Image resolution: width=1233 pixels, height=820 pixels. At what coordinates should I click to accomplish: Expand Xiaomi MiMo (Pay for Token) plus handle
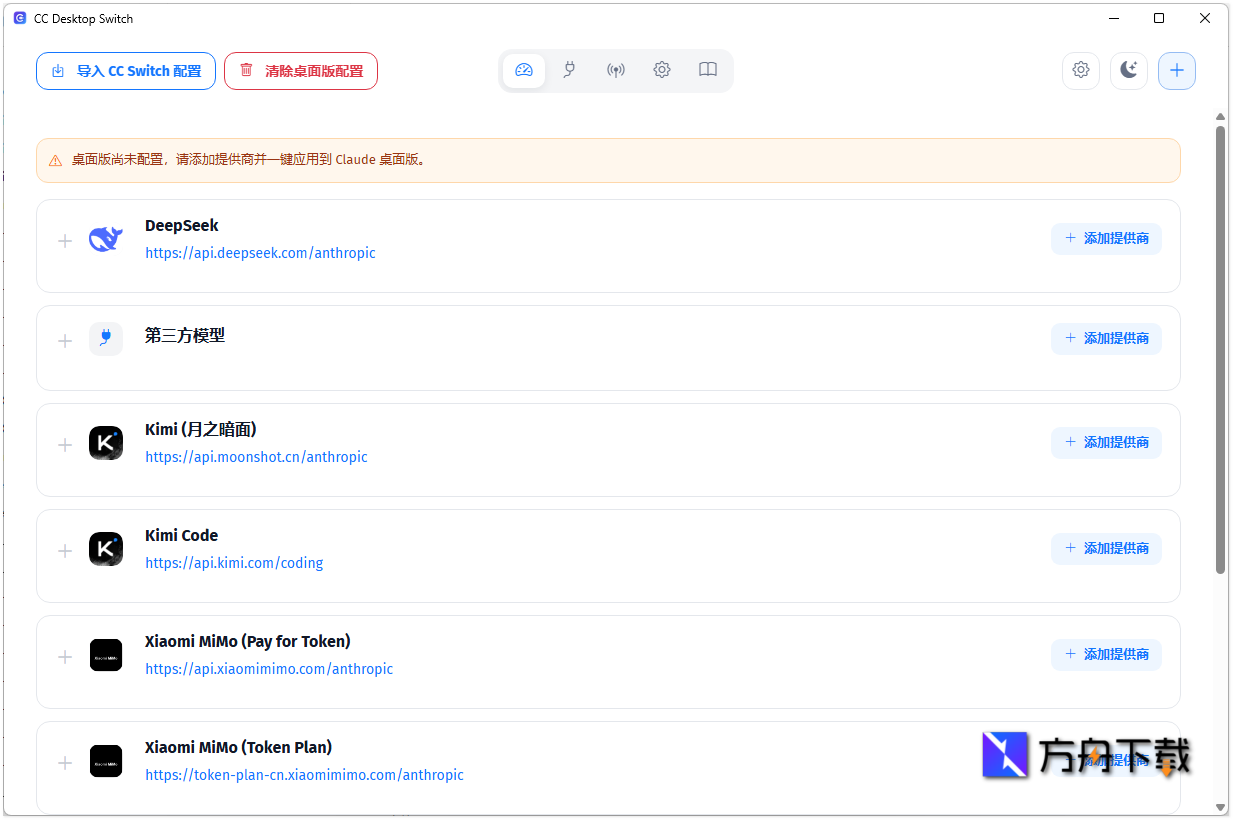coord(65,657)
